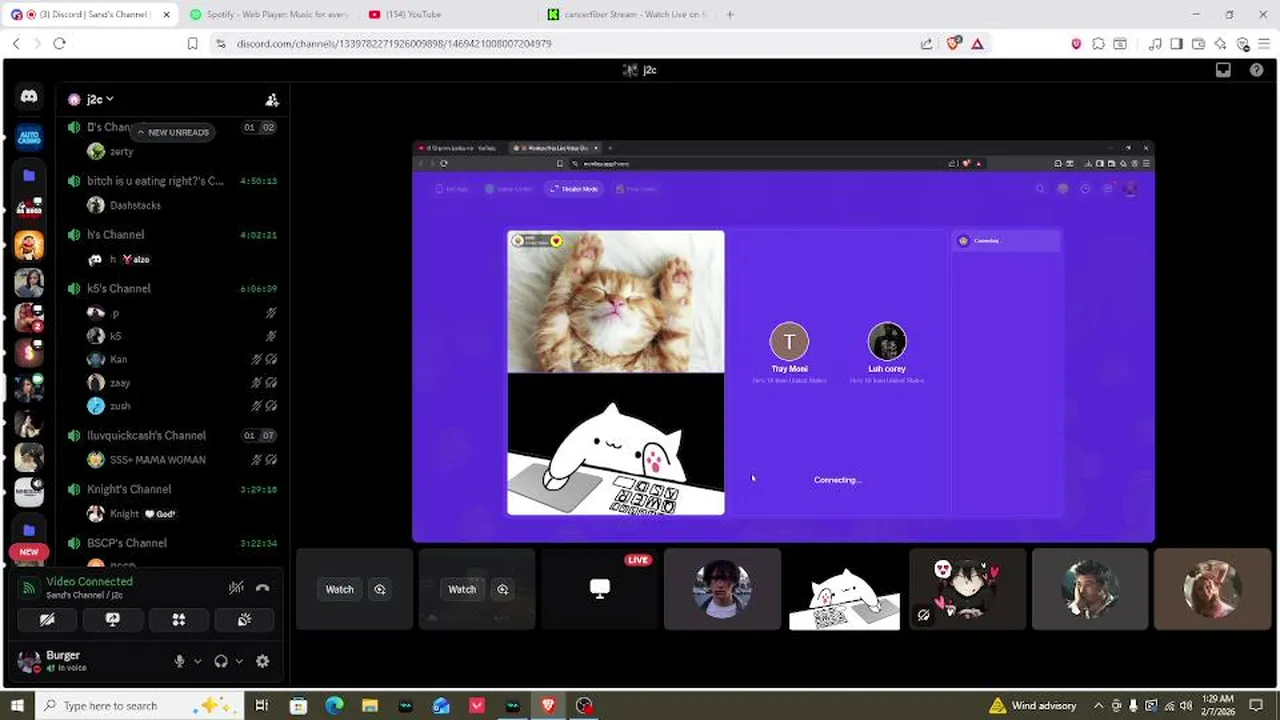Reload the current page
The height and width of the screenshot is (720, 1280).
(60, 44)
